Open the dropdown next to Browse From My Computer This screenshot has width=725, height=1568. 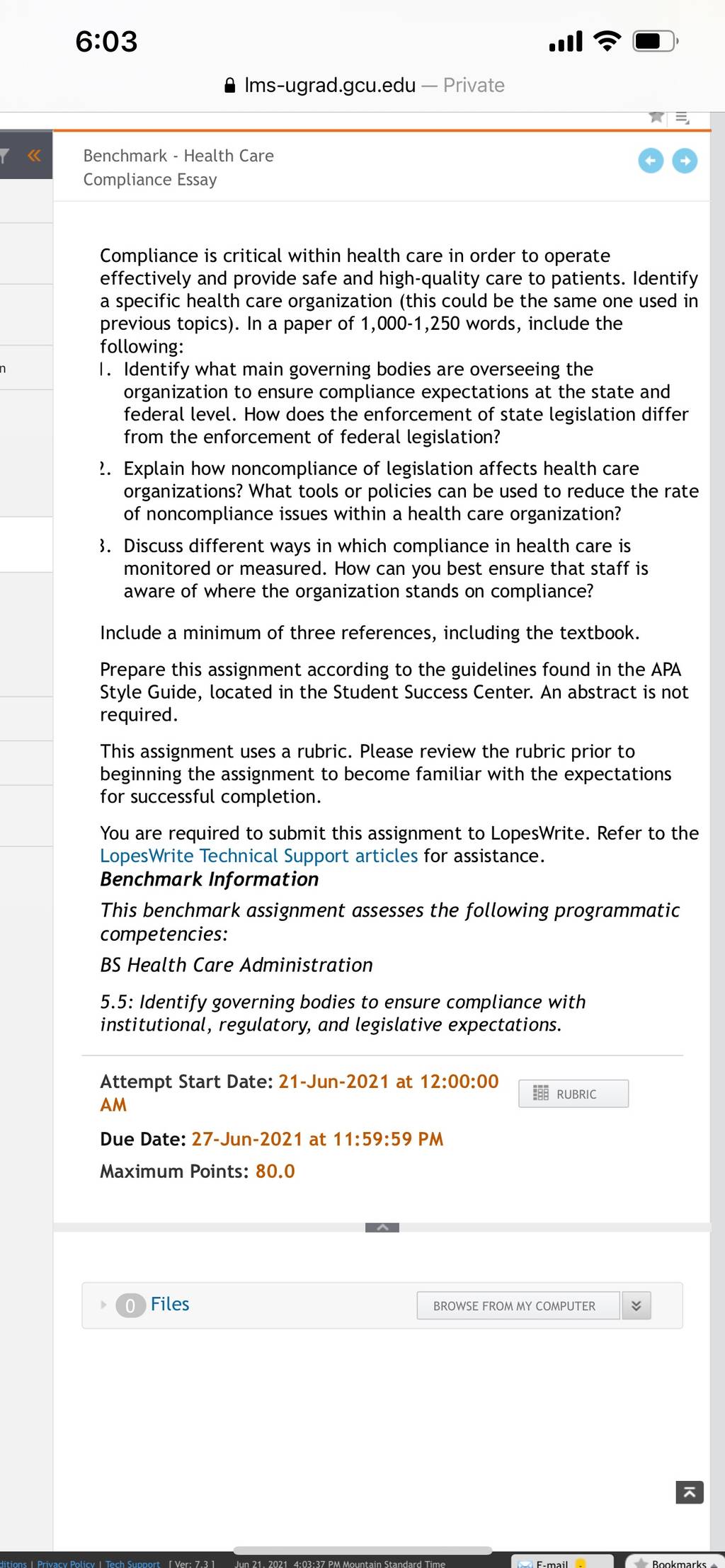point(636,1306)
